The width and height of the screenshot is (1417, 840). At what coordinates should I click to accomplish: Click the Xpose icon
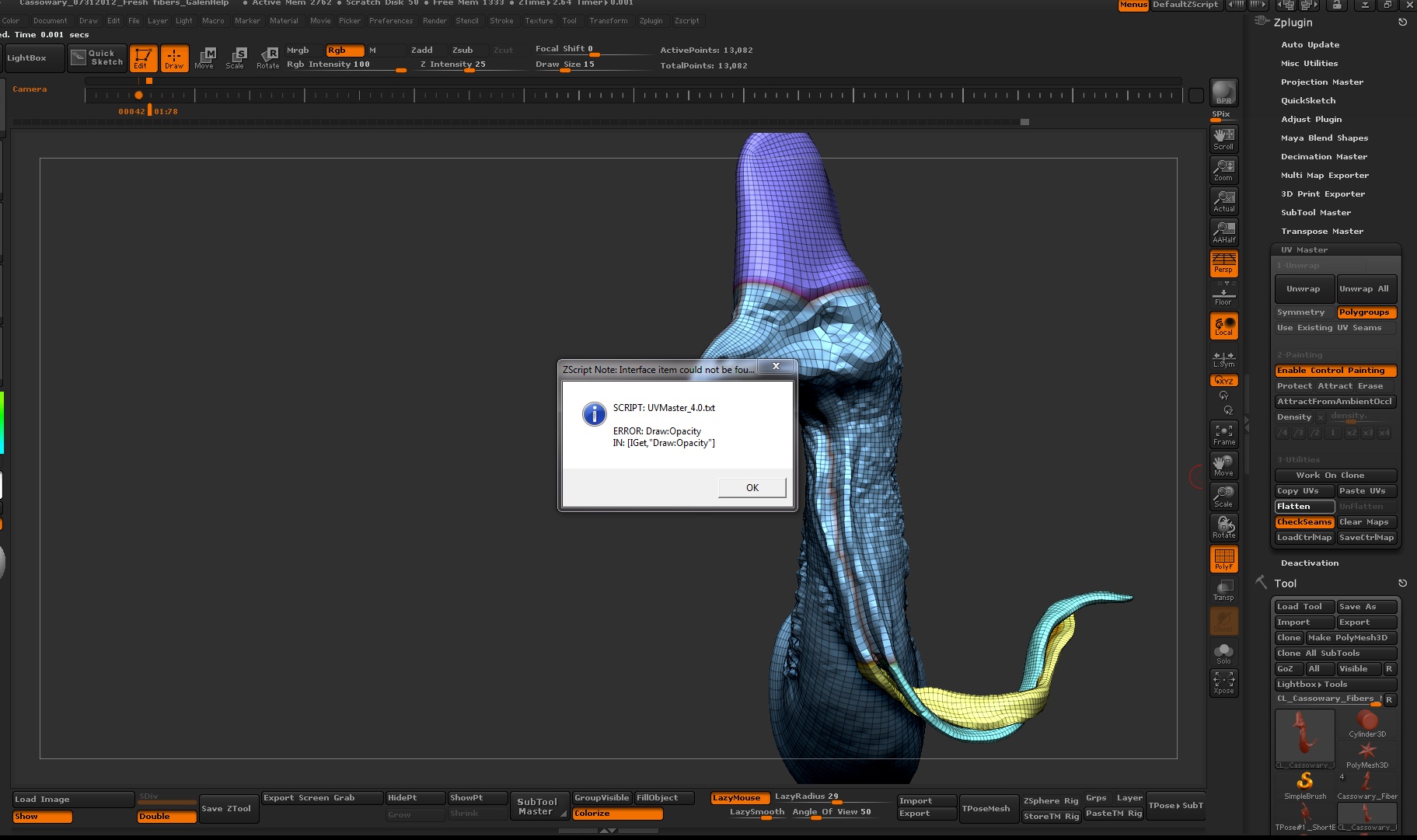click(1223, 683)
